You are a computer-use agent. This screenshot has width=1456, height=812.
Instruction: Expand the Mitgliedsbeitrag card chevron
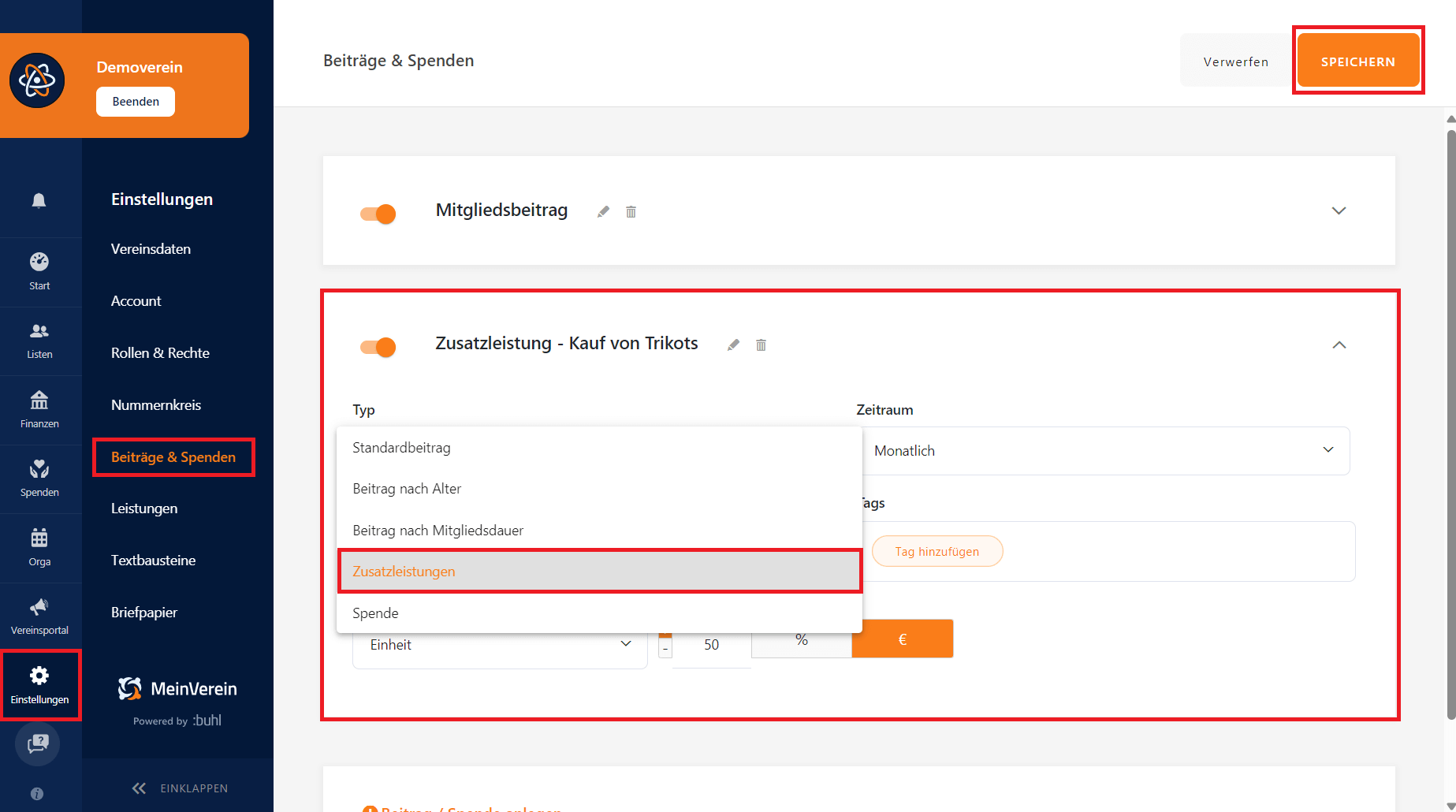(x=1339, y=210)
